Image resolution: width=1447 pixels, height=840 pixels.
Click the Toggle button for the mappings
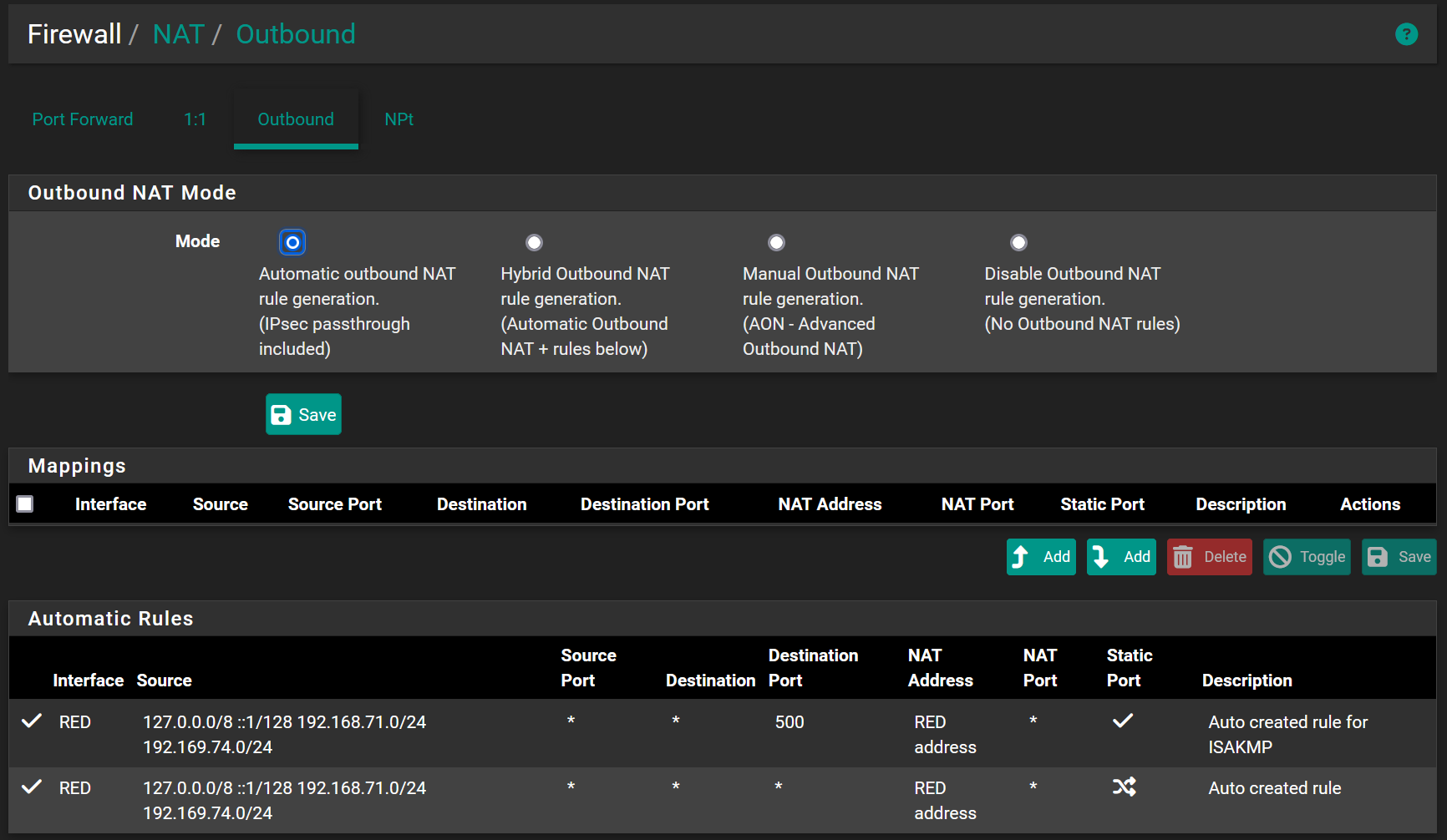click(1307, 557)
